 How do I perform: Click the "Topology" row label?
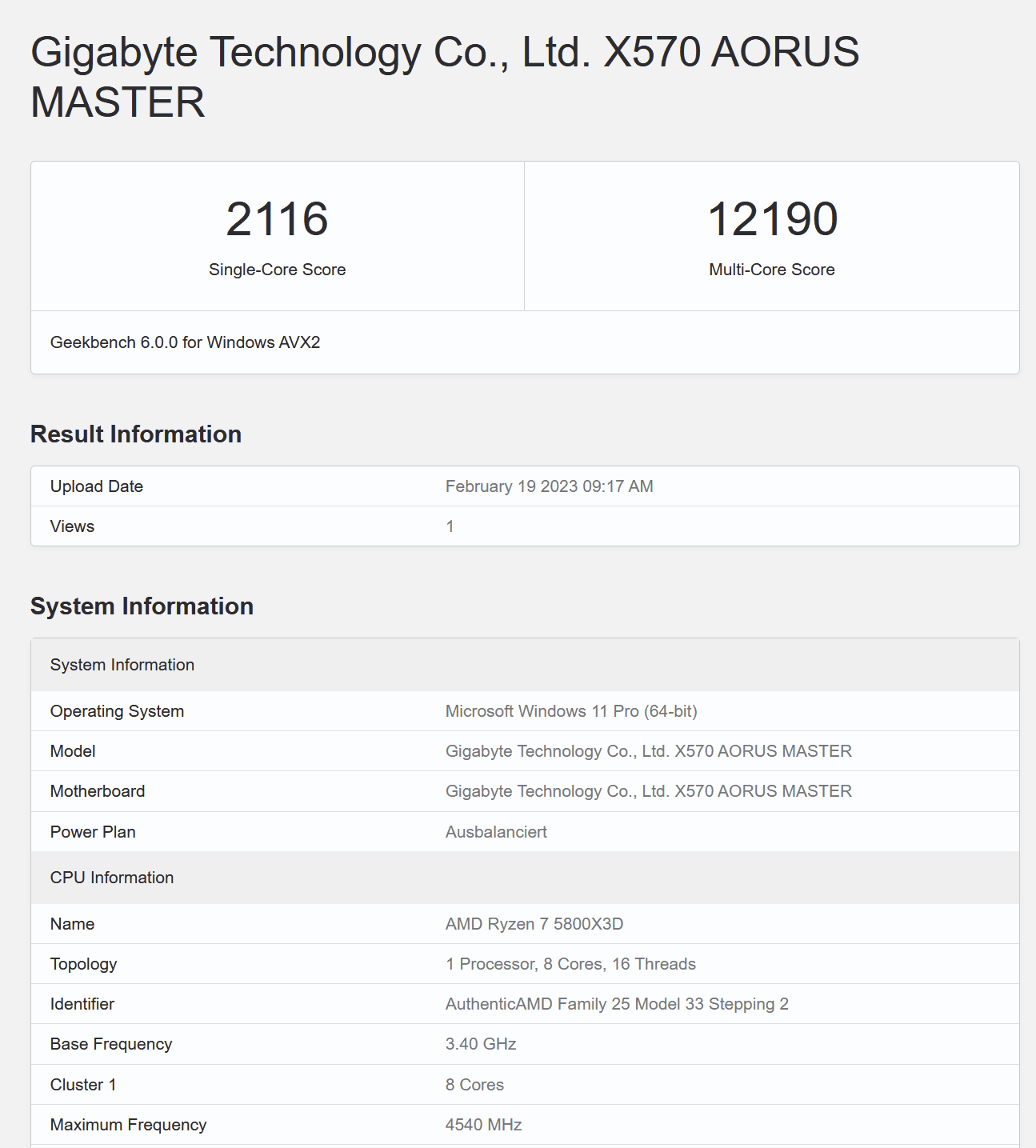[83, 964]
